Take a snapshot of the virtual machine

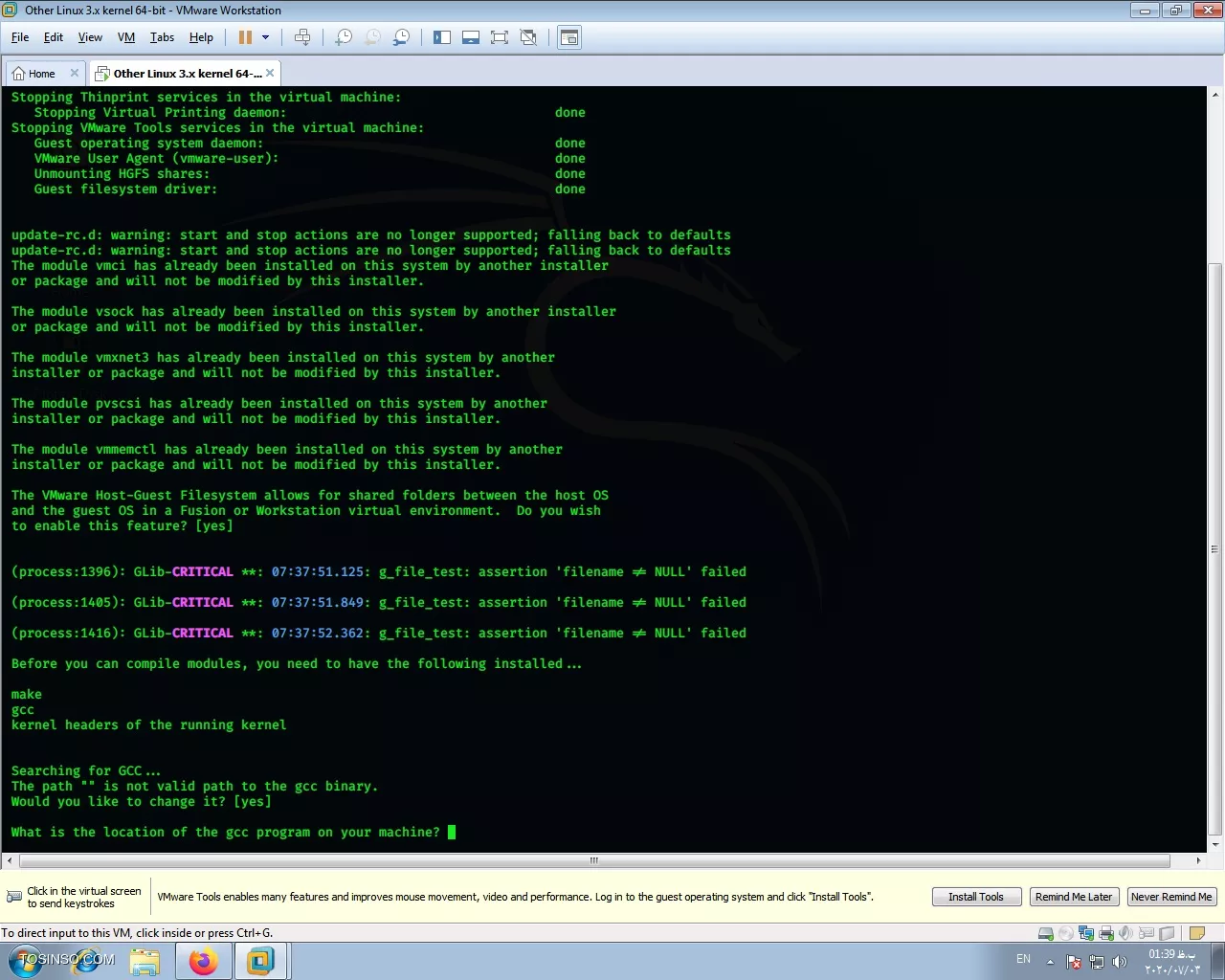click(x=344, y=37)
